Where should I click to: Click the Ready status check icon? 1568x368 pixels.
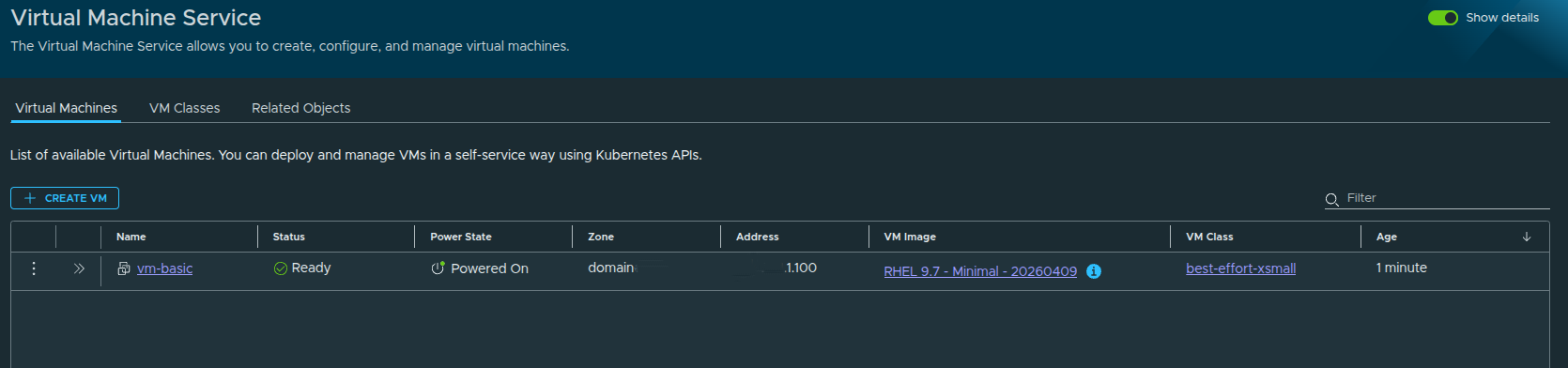280,268
